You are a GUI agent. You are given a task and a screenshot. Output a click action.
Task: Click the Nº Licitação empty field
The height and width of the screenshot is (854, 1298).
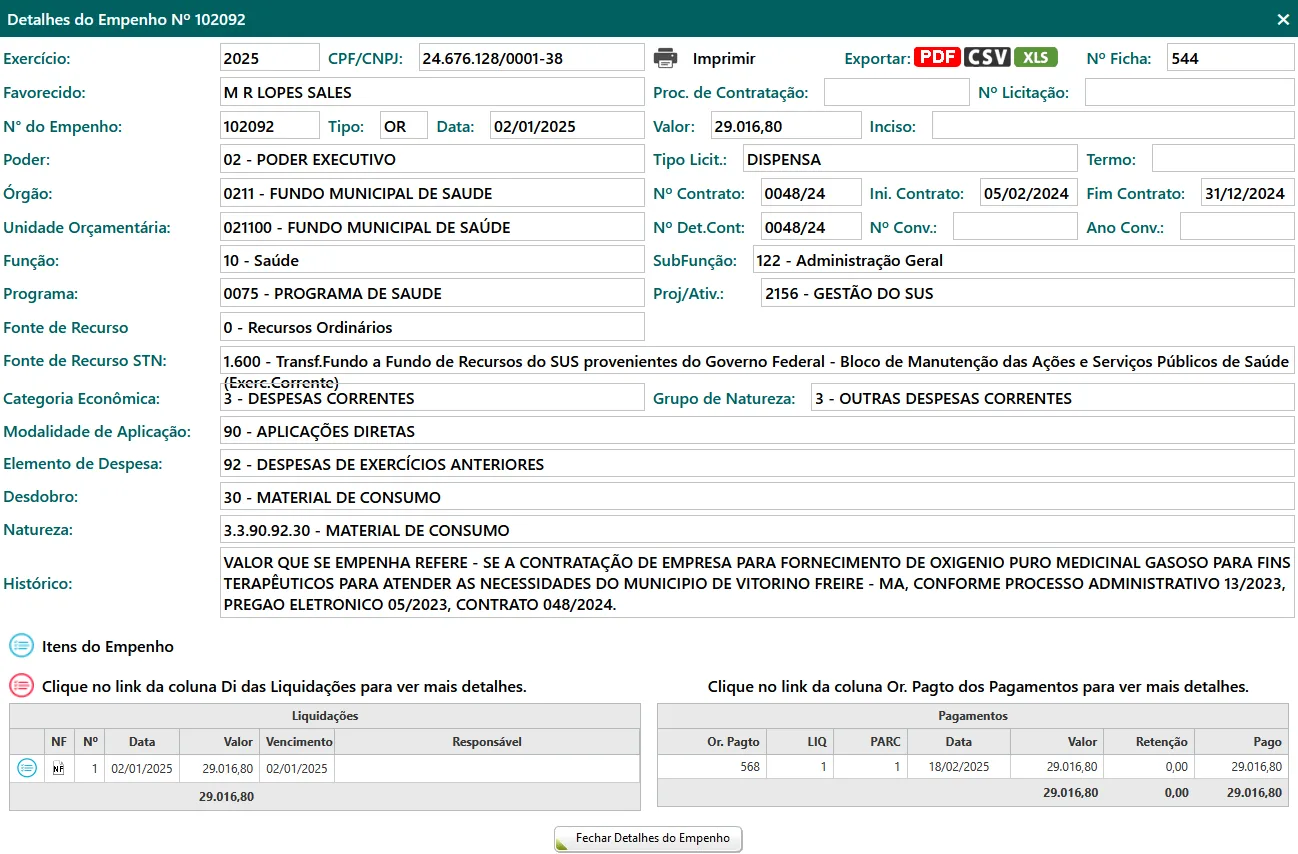point(1189,93)
